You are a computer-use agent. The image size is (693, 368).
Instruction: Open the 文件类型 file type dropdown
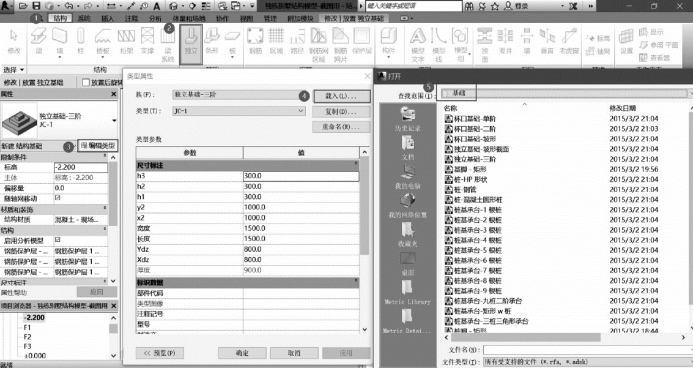(x=588, y=362)
